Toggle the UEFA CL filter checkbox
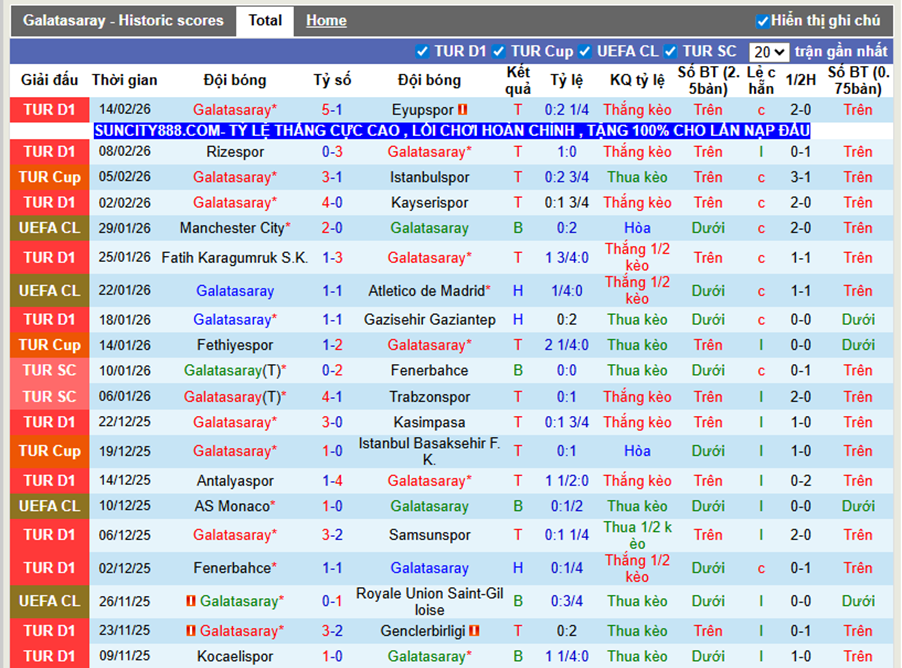The width and height of the screenshot is (902, 668). (x=585, y=52)
